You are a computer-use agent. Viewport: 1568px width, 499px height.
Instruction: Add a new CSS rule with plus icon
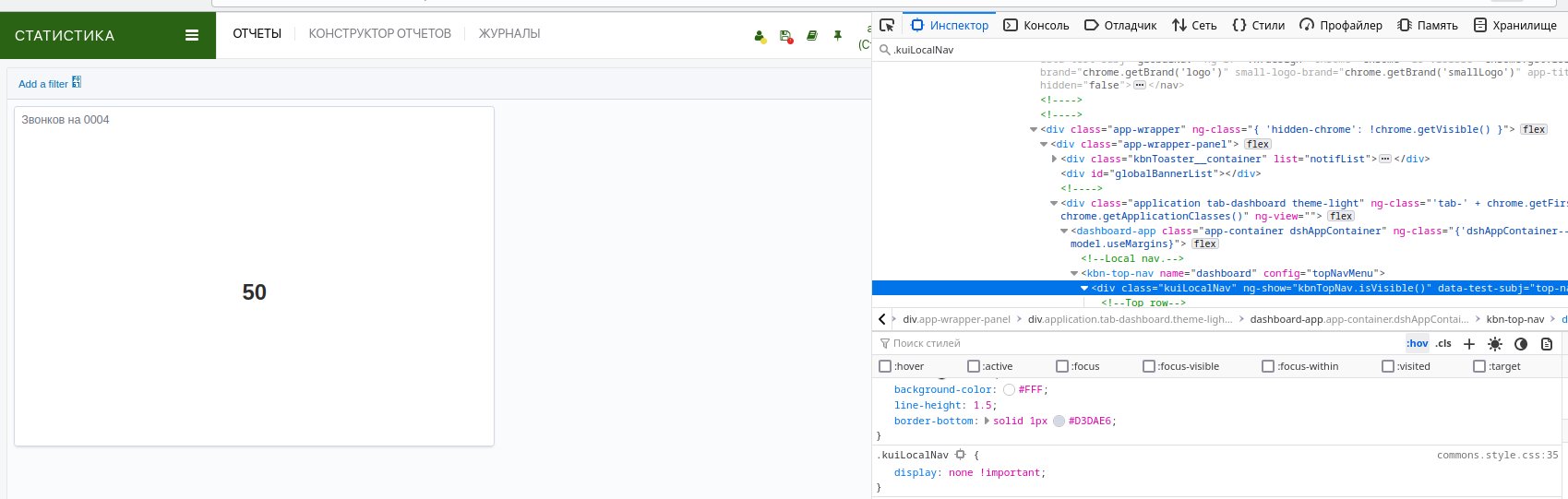click(x=1469, y=343)
